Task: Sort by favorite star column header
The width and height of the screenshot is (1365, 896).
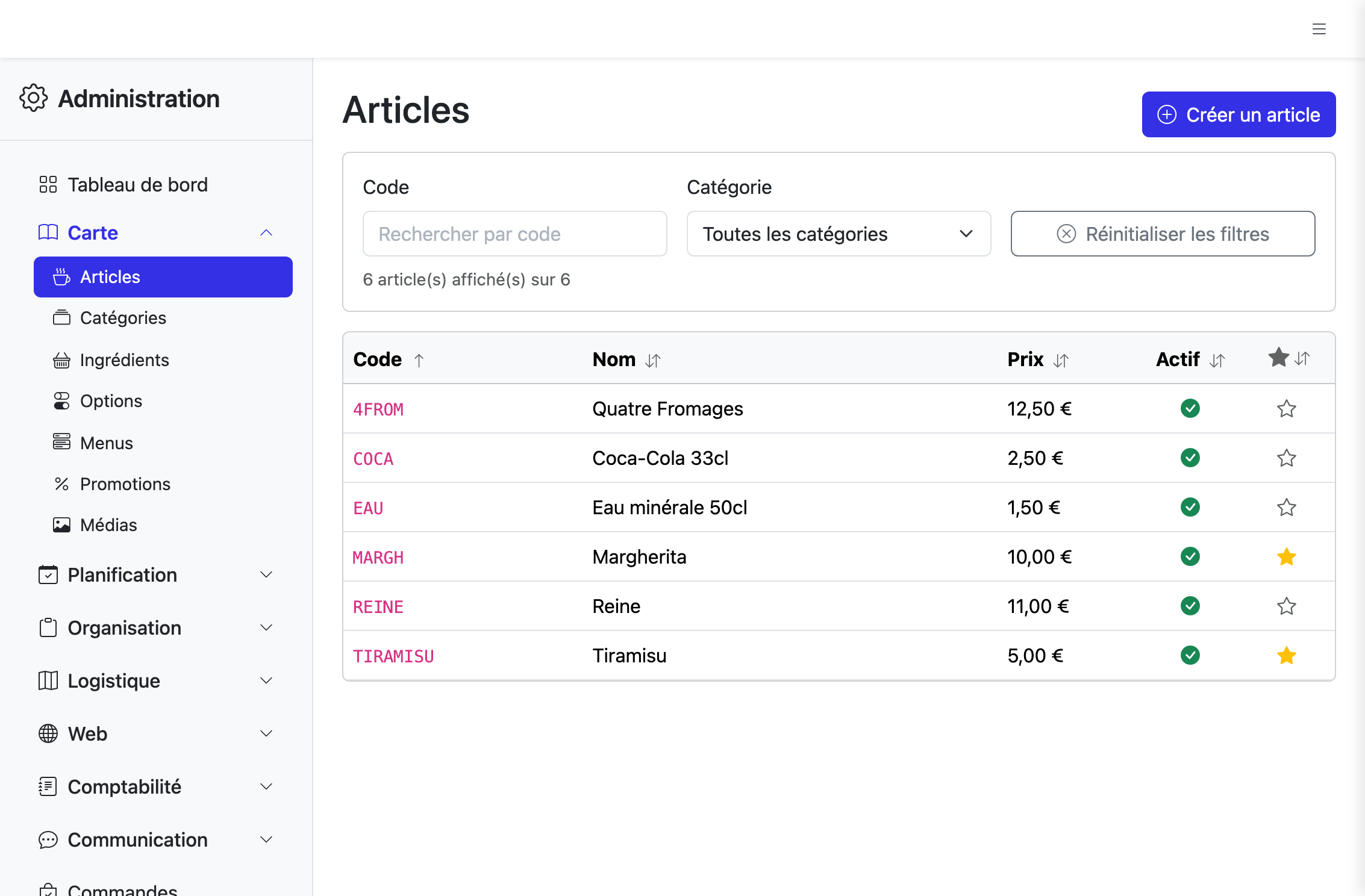Action: [x=1289, y=358]
